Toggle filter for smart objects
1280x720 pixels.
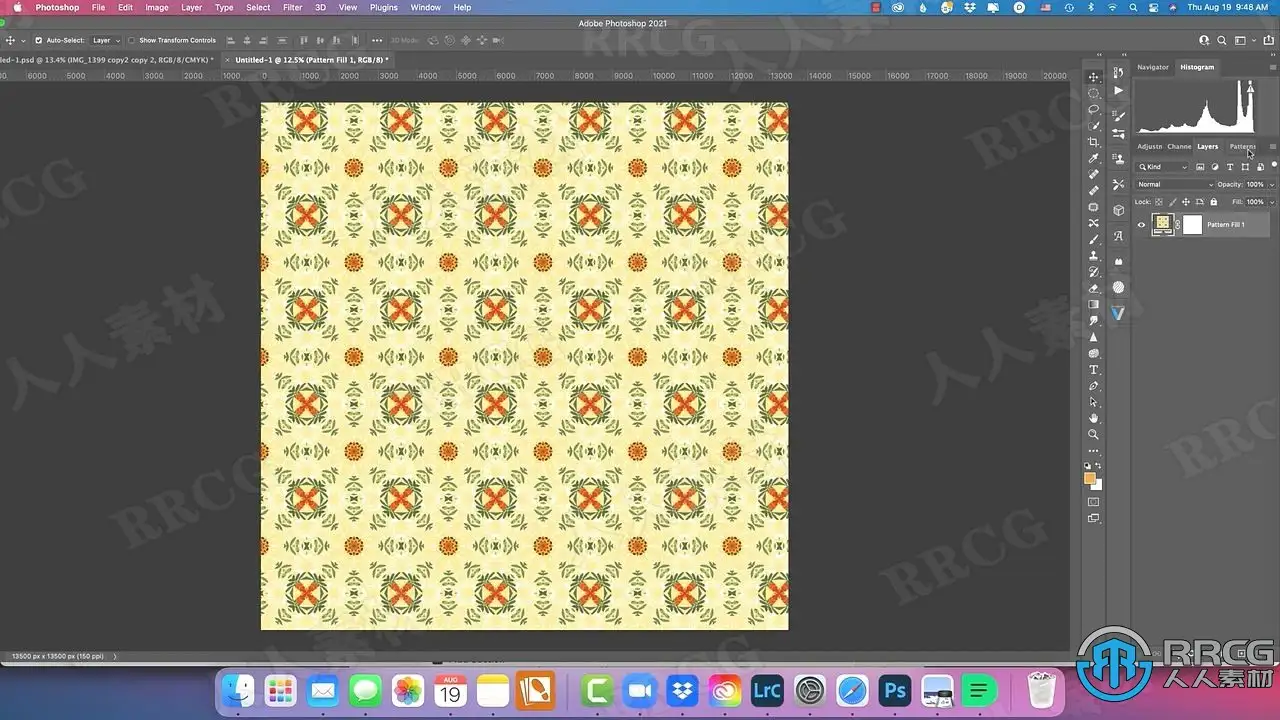pyautogui.click(x=1260, y=167)
